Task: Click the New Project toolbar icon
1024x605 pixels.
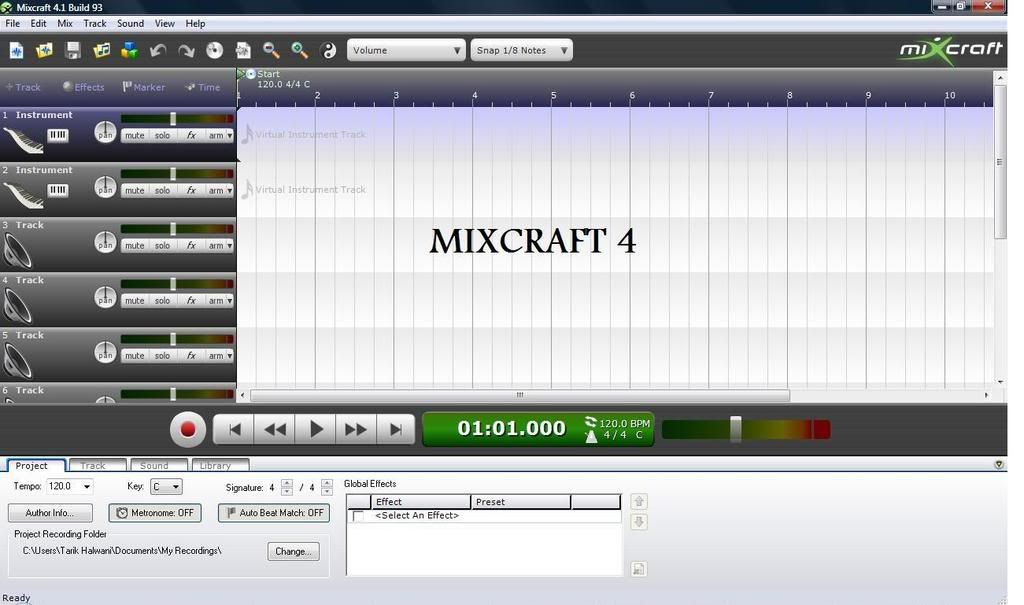Action: (x=16, y=50)
